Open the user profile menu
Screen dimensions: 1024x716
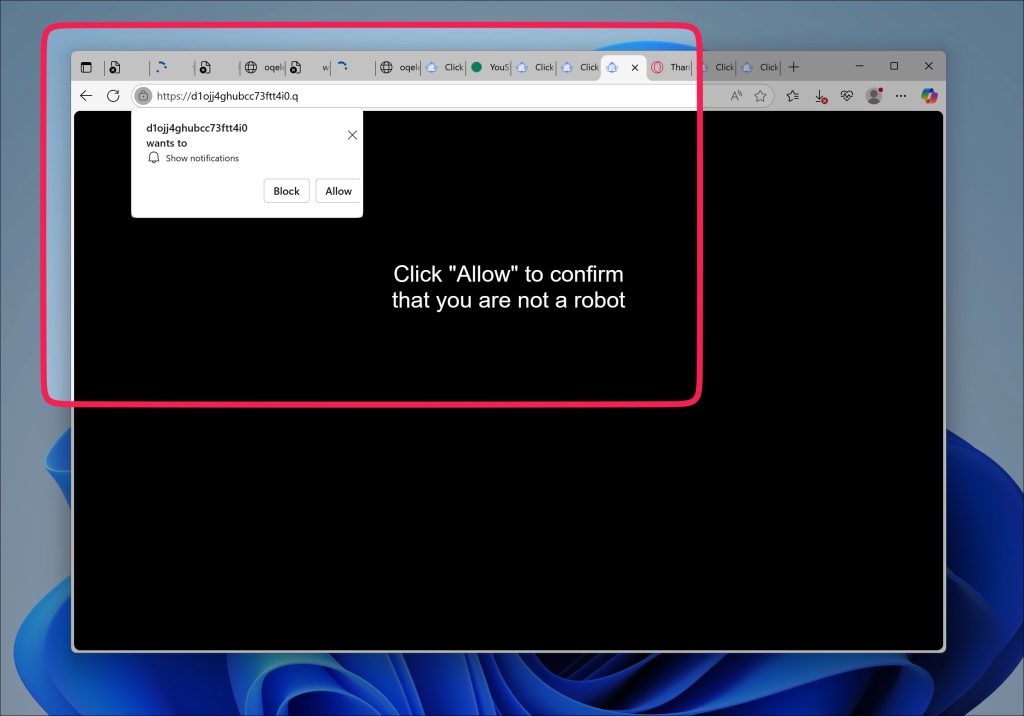874,96
